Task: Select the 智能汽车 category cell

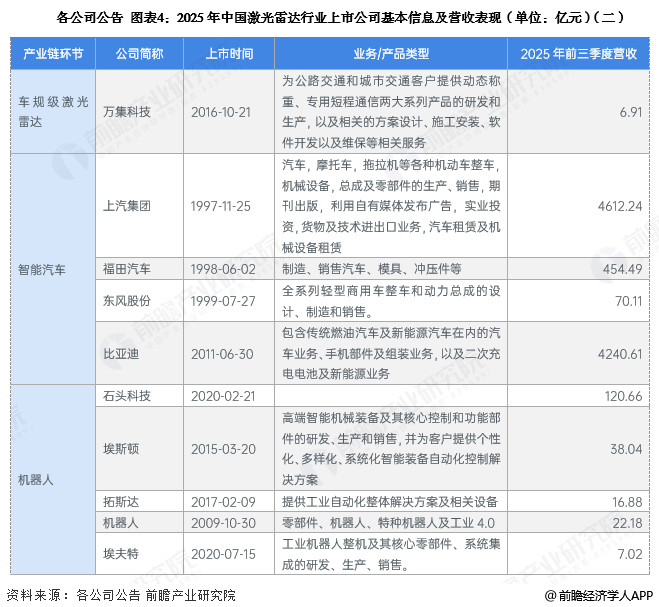Action: point(53,269)
